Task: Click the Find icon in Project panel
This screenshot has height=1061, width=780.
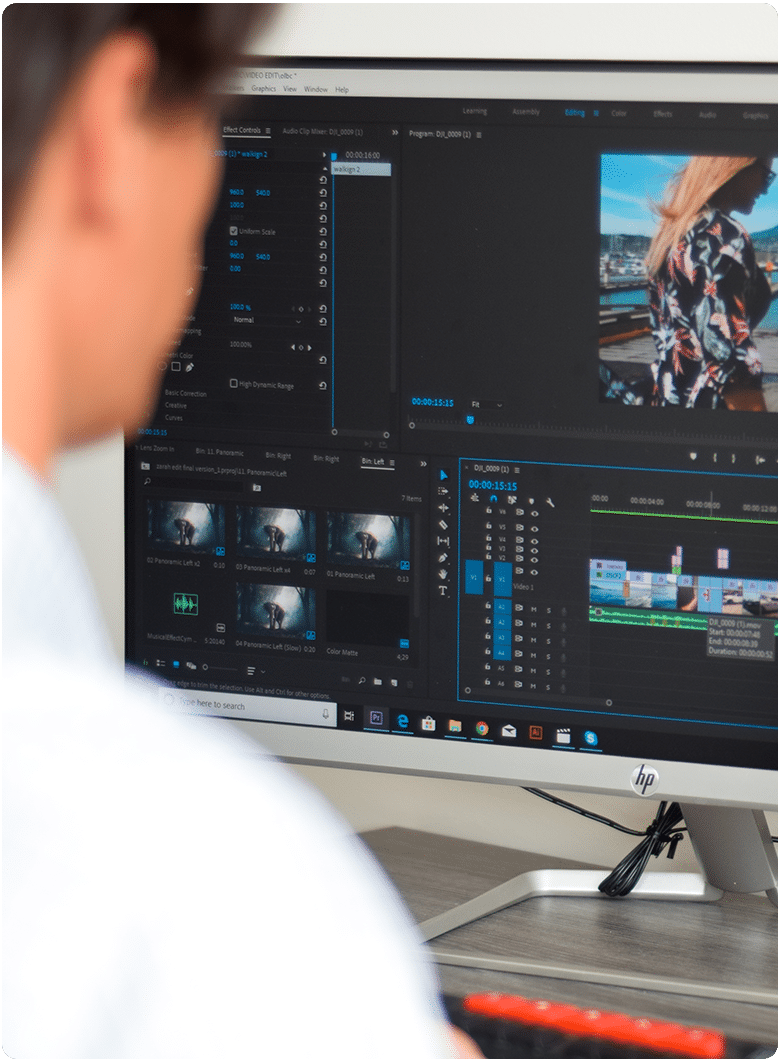Action: coord(362,680)
